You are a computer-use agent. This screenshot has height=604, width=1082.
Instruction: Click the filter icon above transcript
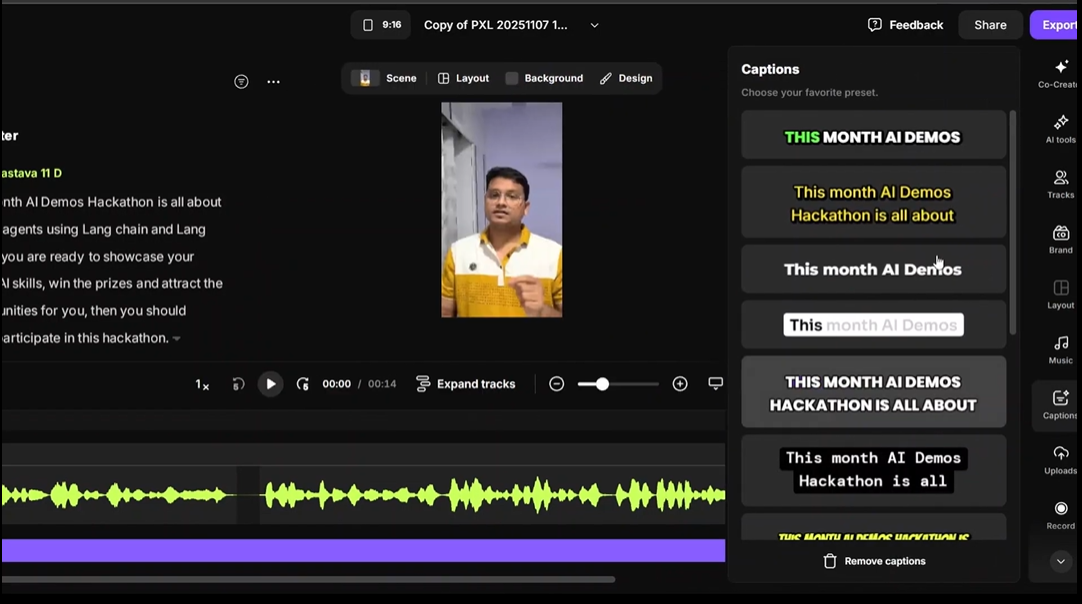point(241,81)
